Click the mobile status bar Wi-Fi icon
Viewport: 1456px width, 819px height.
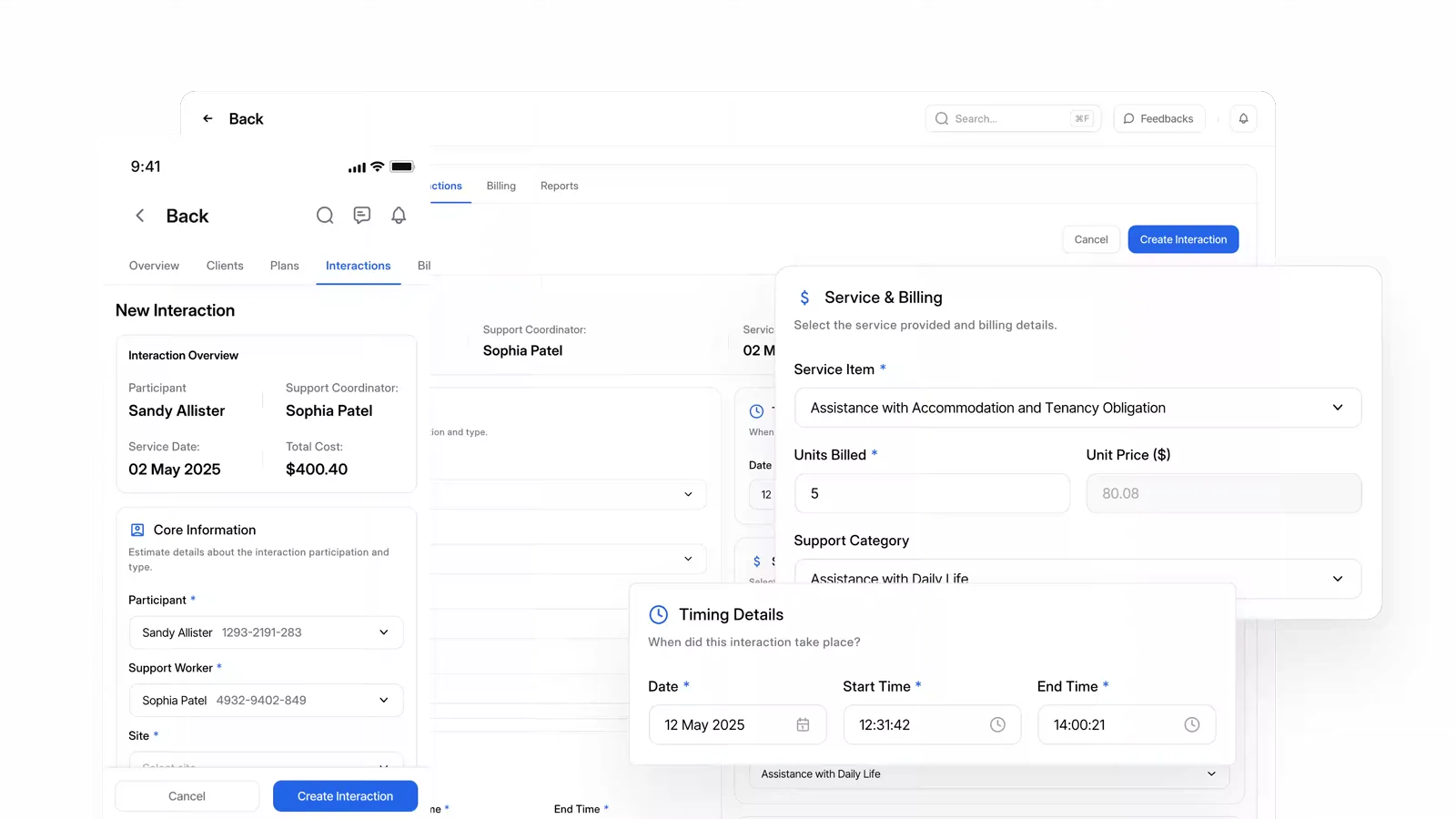377,167
